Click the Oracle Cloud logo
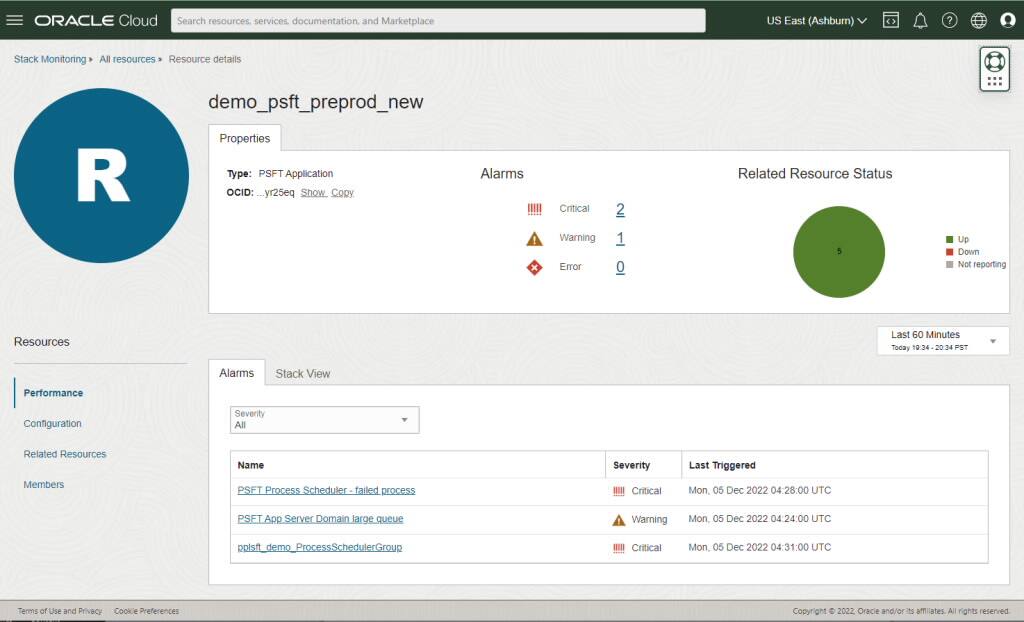 click(96, 19)
